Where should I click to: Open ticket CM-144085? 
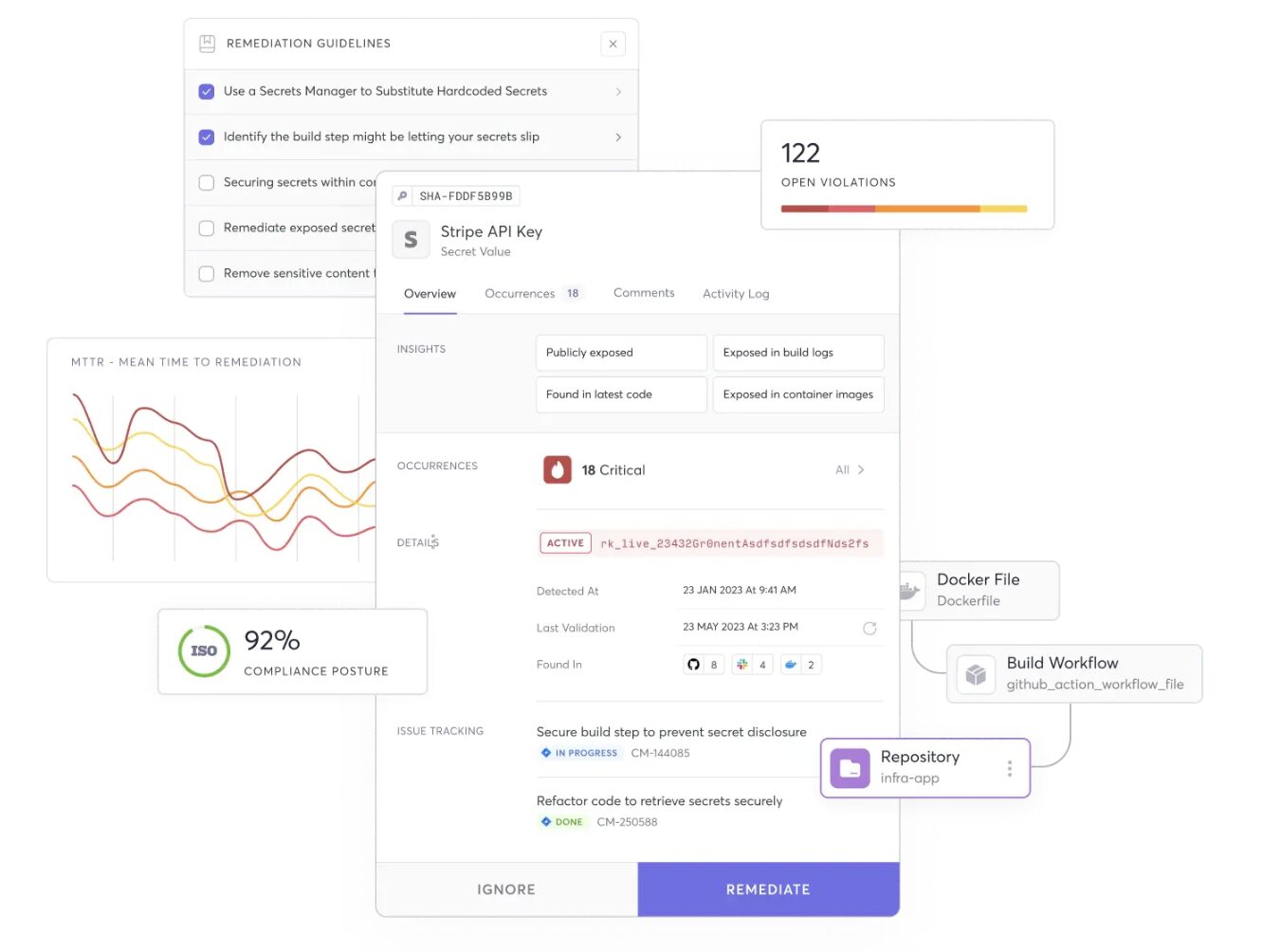[x=660, y=753]
